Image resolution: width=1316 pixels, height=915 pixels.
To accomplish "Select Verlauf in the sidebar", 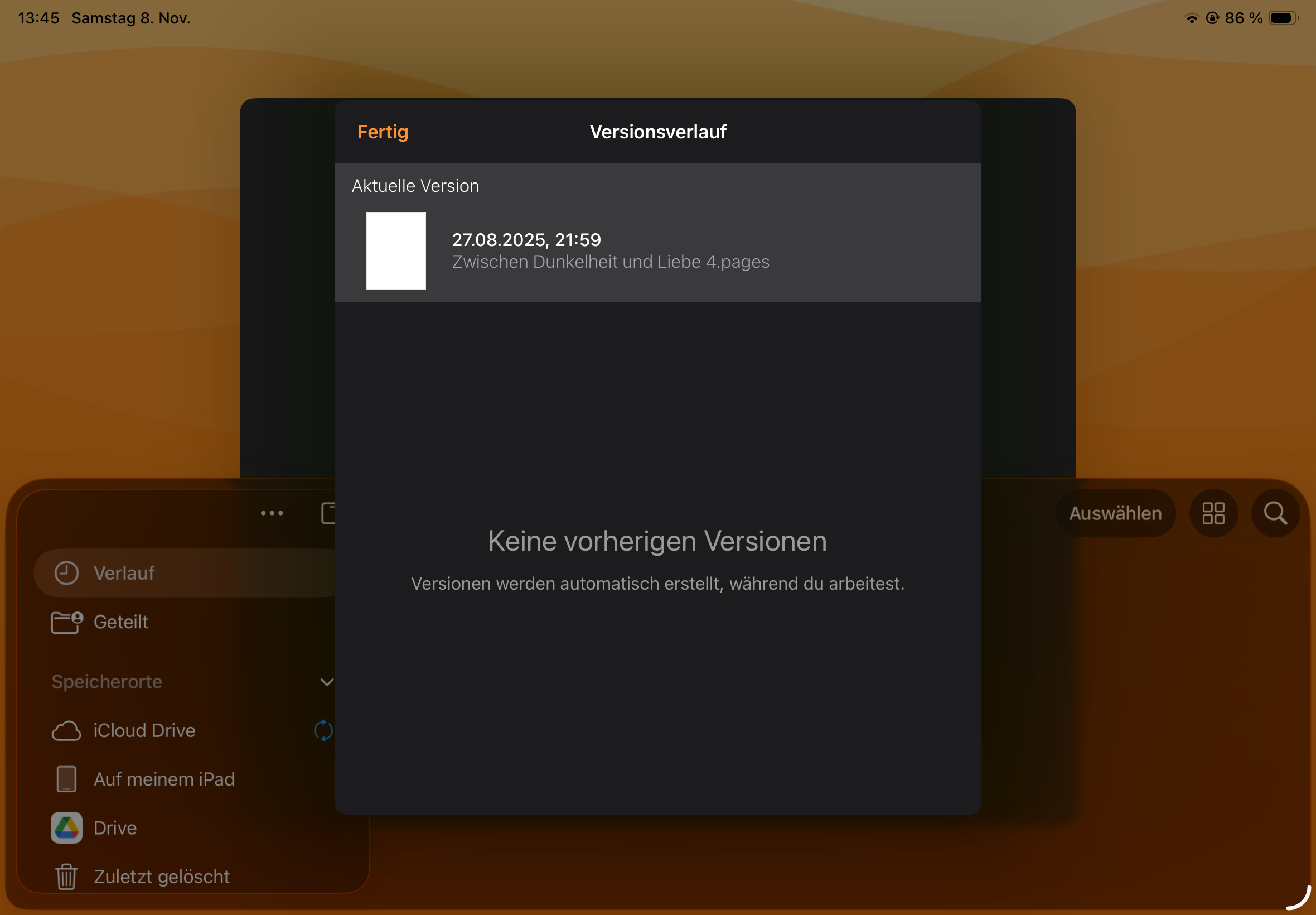I will (124, 573).
